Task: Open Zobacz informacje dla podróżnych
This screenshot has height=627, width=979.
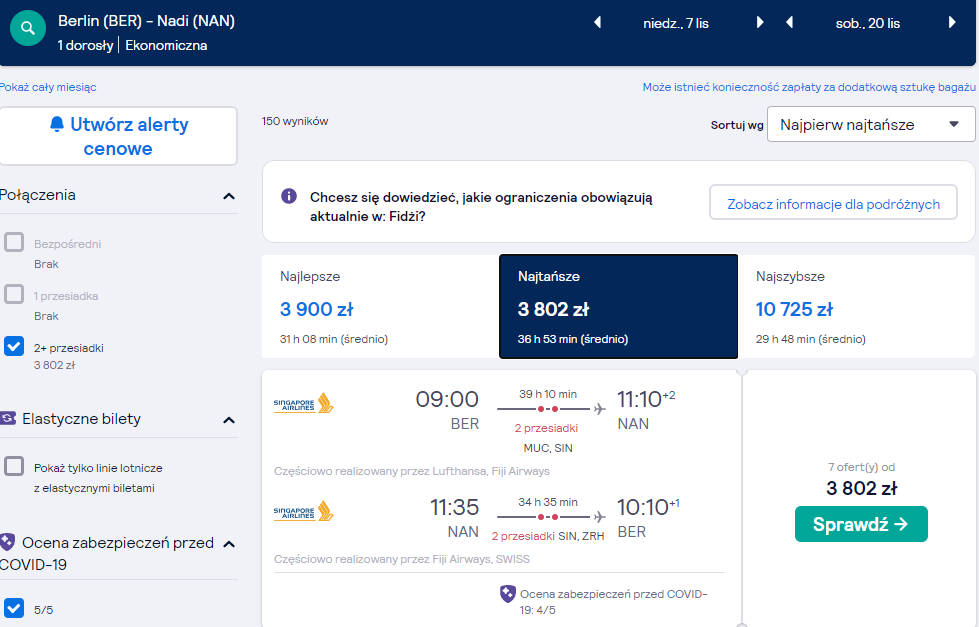Action: pyautogui.click(x=833, y=202)
